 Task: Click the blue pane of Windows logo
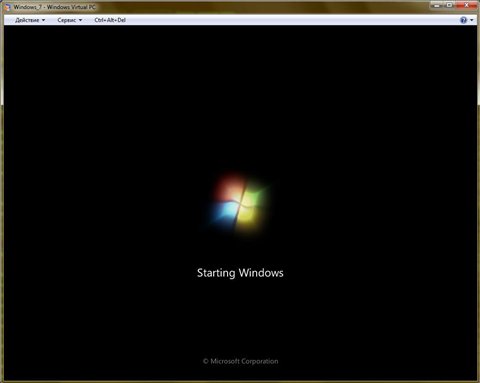pos(225,212)
